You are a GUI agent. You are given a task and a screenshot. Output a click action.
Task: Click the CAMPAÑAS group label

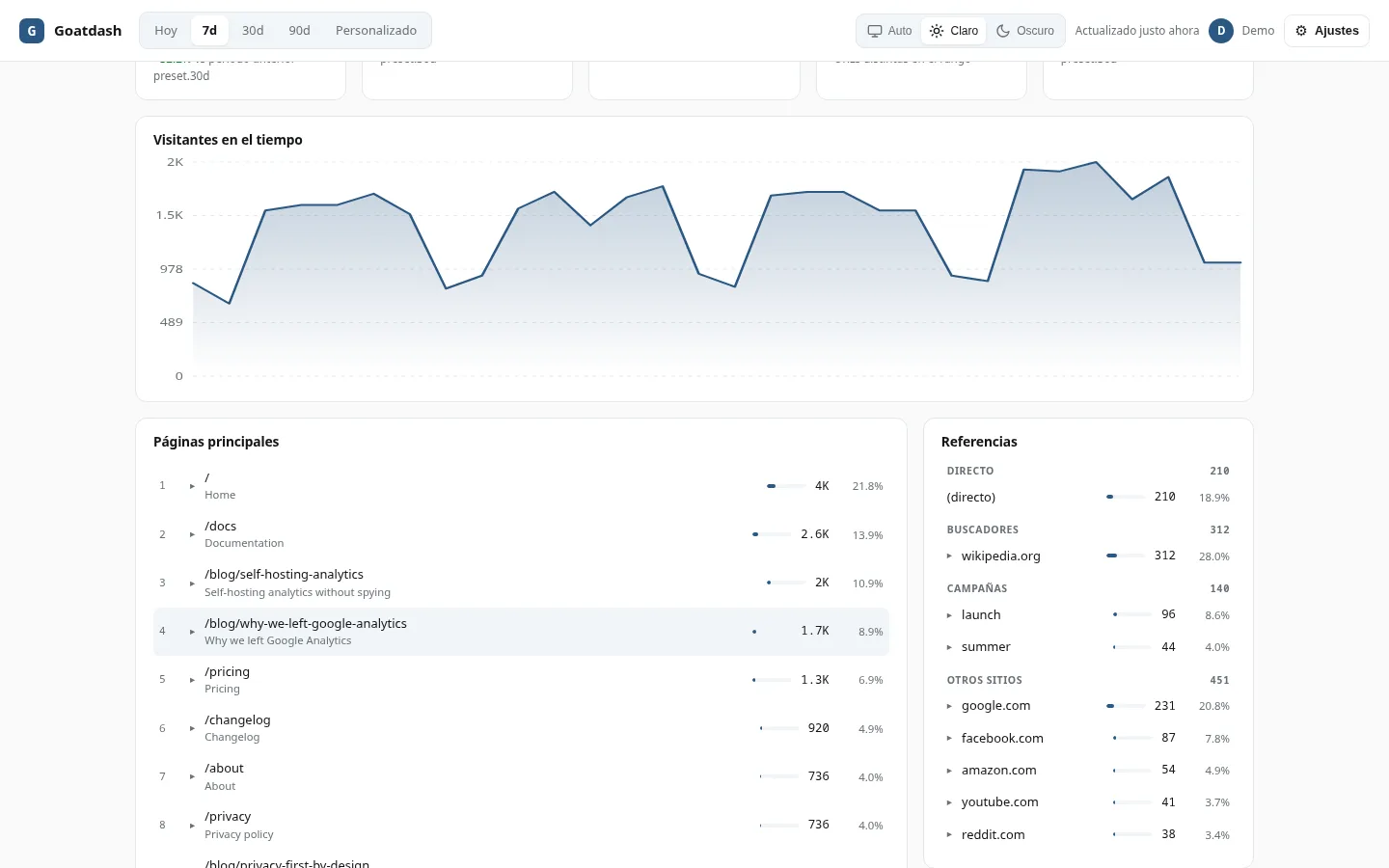click(977, 588)
